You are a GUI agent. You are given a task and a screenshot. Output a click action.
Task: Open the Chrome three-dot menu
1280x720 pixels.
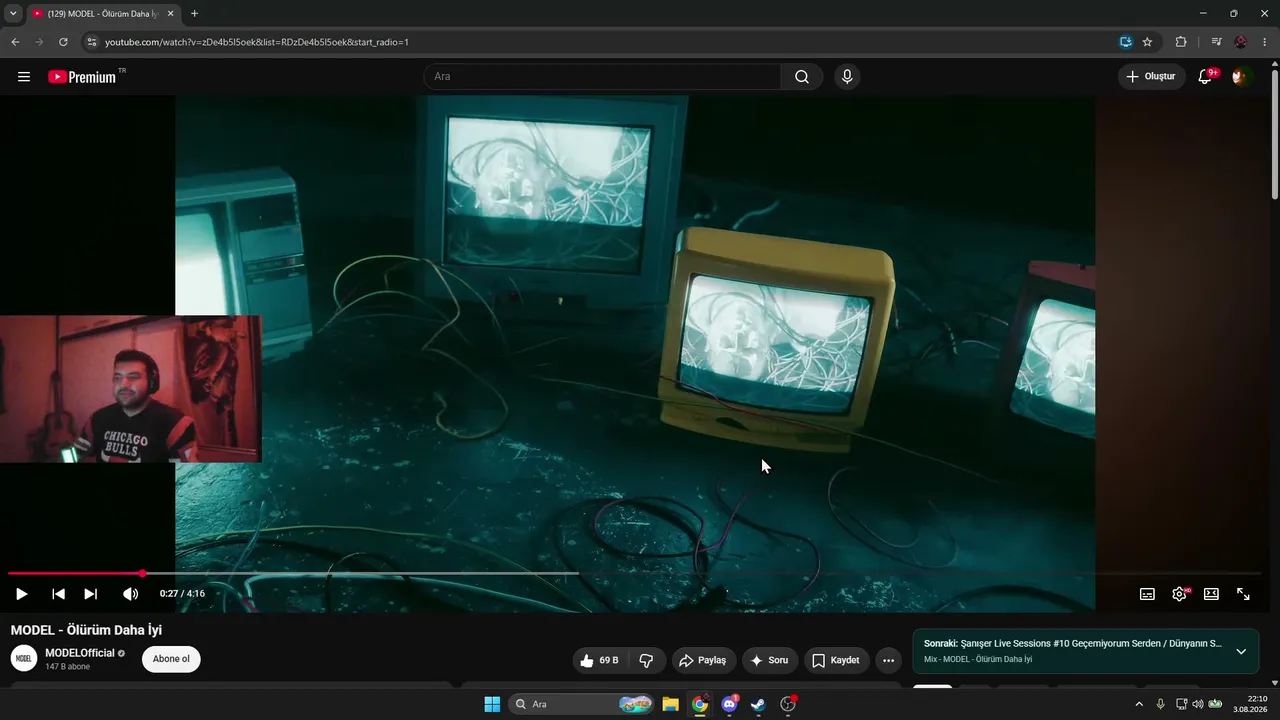1265,42
